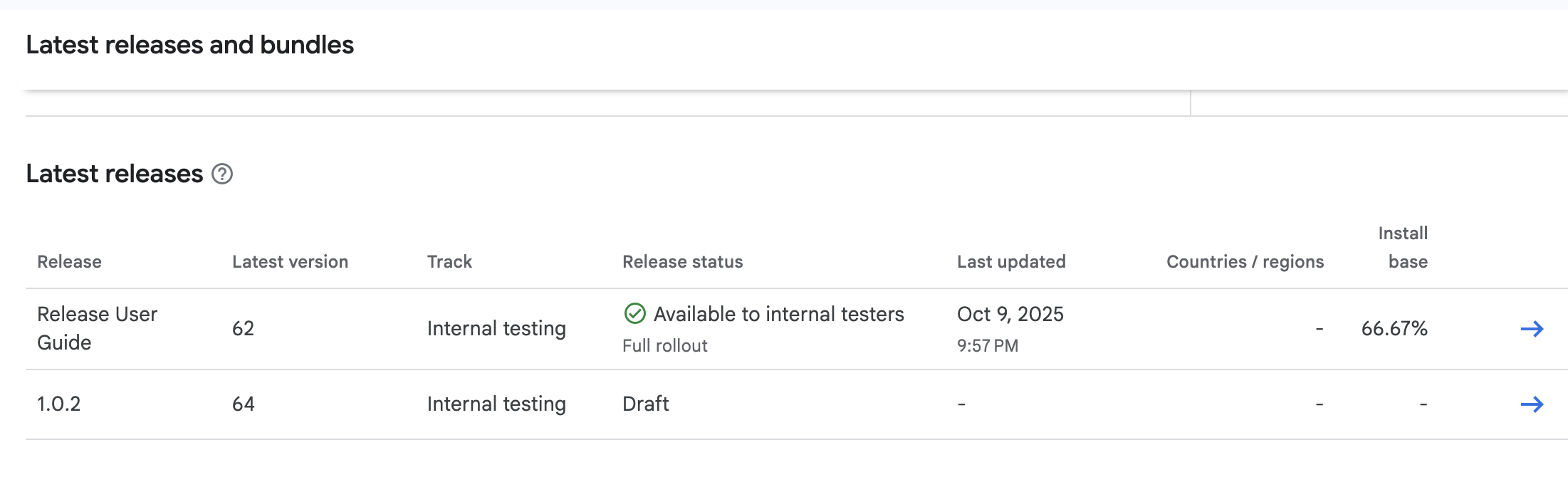Click the Track column header
Screen dimensions: 1568x477
point(449,262)
